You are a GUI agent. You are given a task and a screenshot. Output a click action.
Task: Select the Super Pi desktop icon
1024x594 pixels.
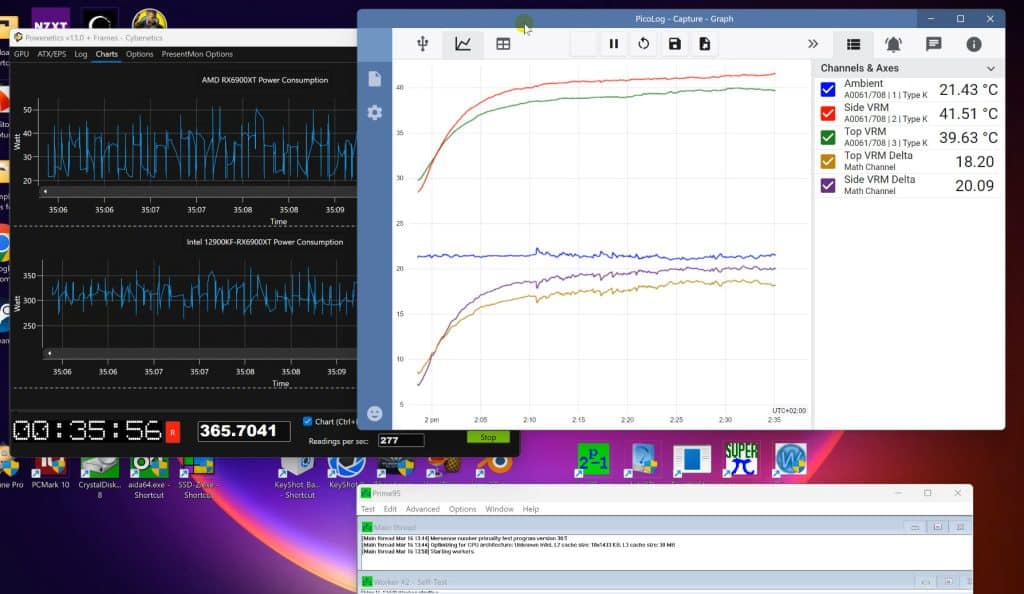pos(741,460)
